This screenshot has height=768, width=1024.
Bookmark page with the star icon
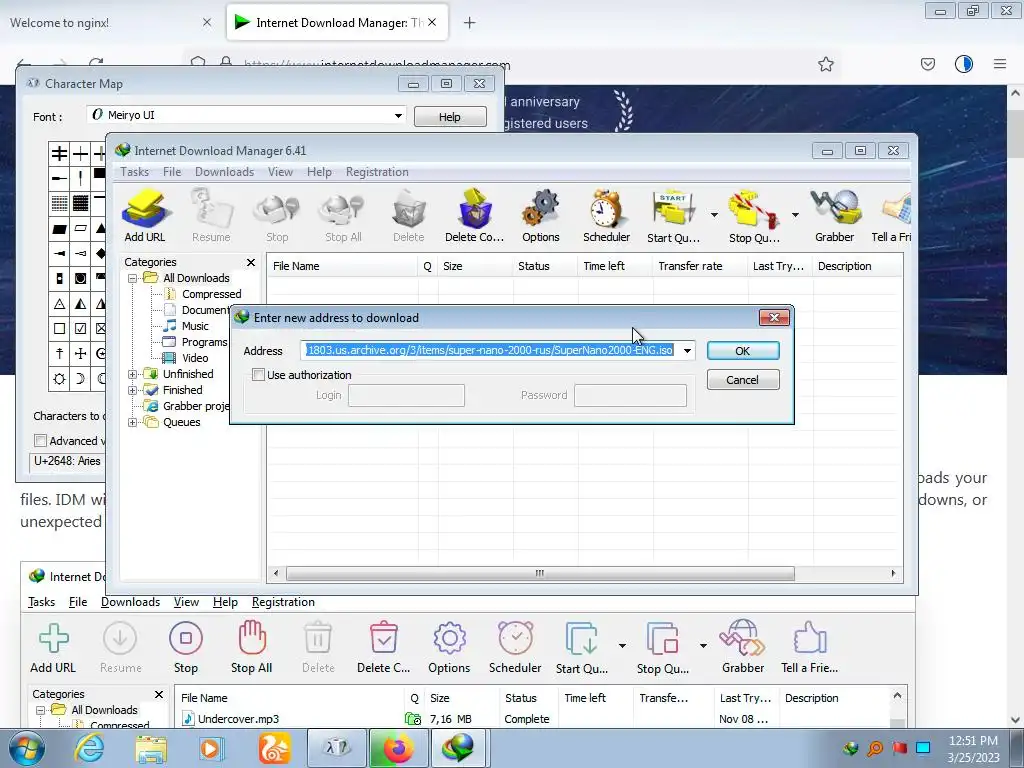click(825, 64)
